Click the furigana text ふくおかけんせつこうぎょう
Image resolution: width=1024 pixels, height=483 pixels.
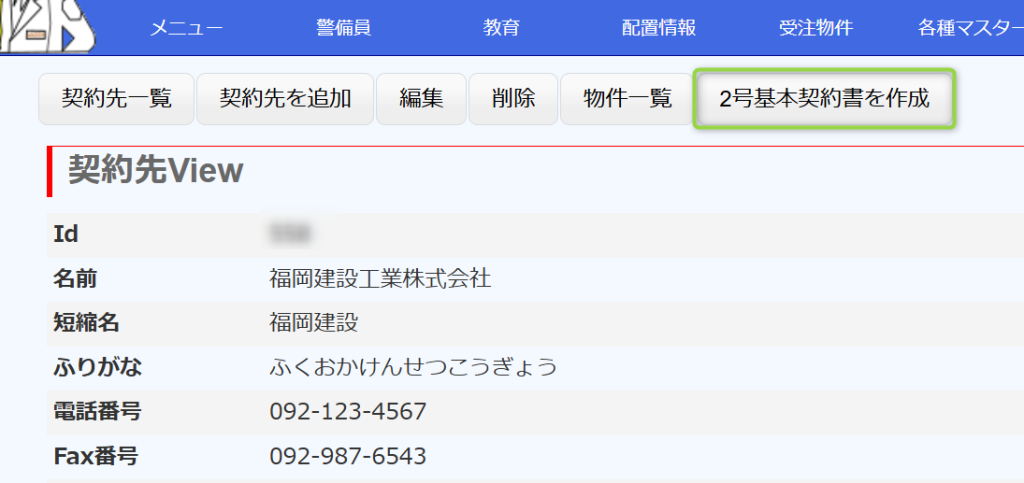(x=413, y=367)
